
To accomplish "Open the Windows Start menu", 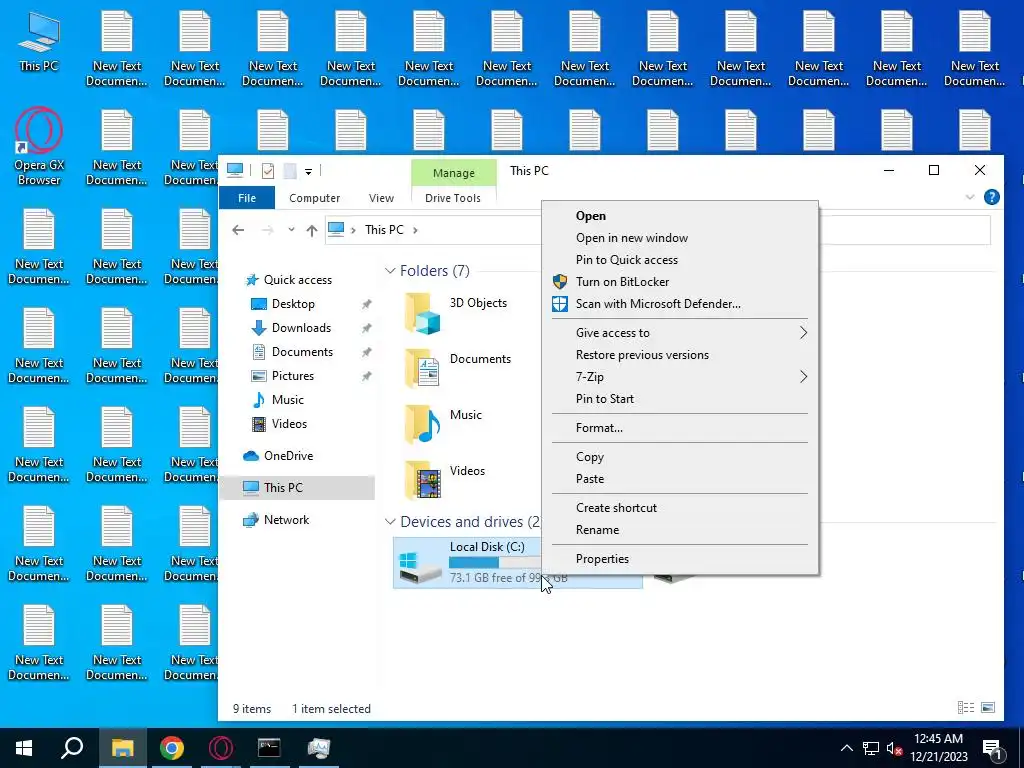I will click(24, 748).
